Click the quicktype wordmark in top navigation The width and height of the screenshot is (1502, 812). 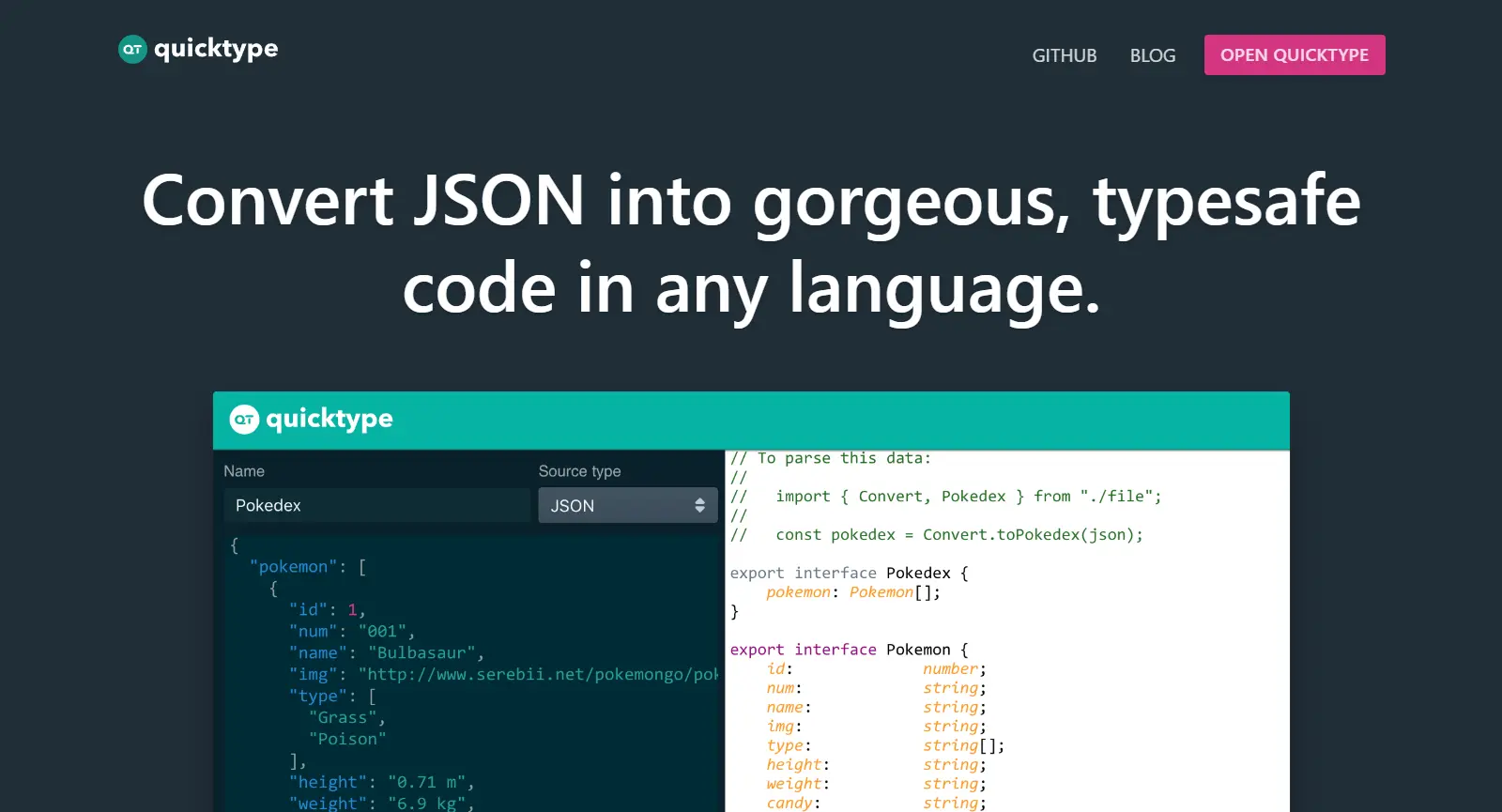(x=216, y=49)
